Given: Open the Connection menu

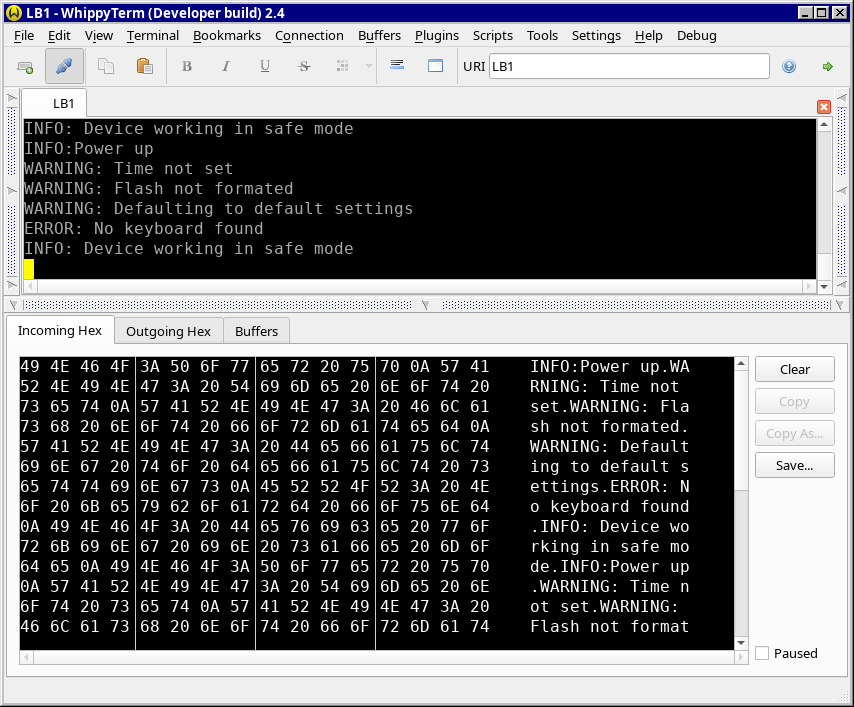Looking at the screenshot, I should tap(309, 36).
